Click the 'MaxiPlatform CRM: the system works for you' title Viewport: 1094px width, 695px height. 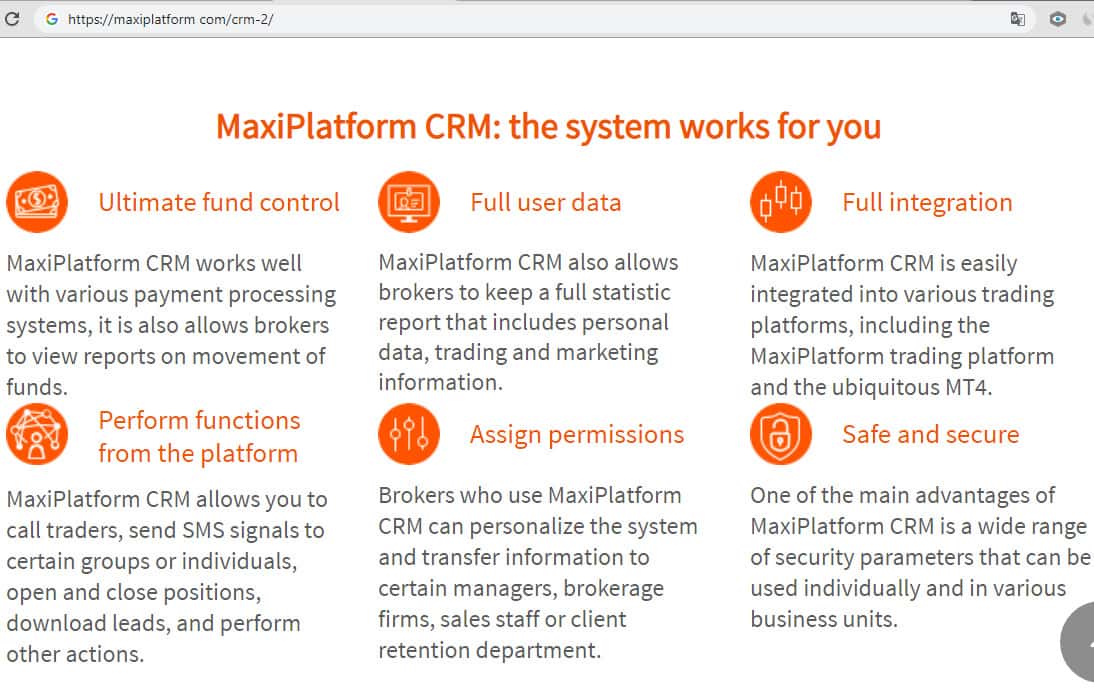pos(548,127)
